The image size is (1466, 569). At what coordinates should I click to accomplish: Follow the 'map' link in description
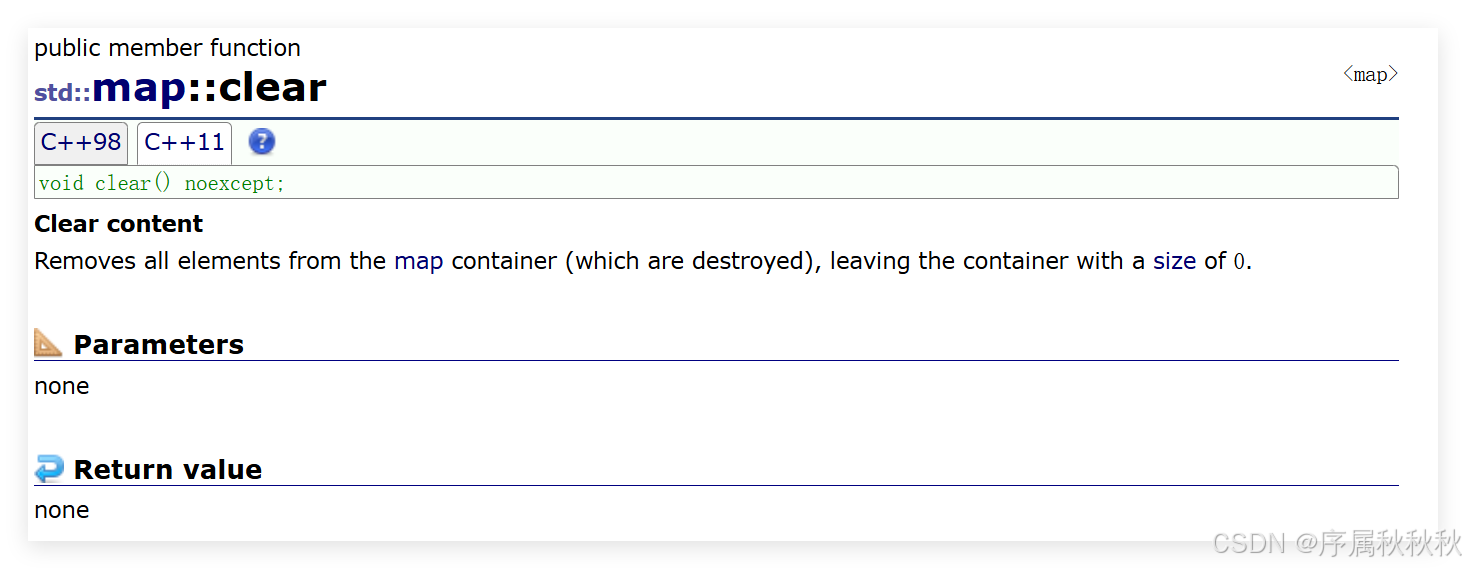[418, 261]
